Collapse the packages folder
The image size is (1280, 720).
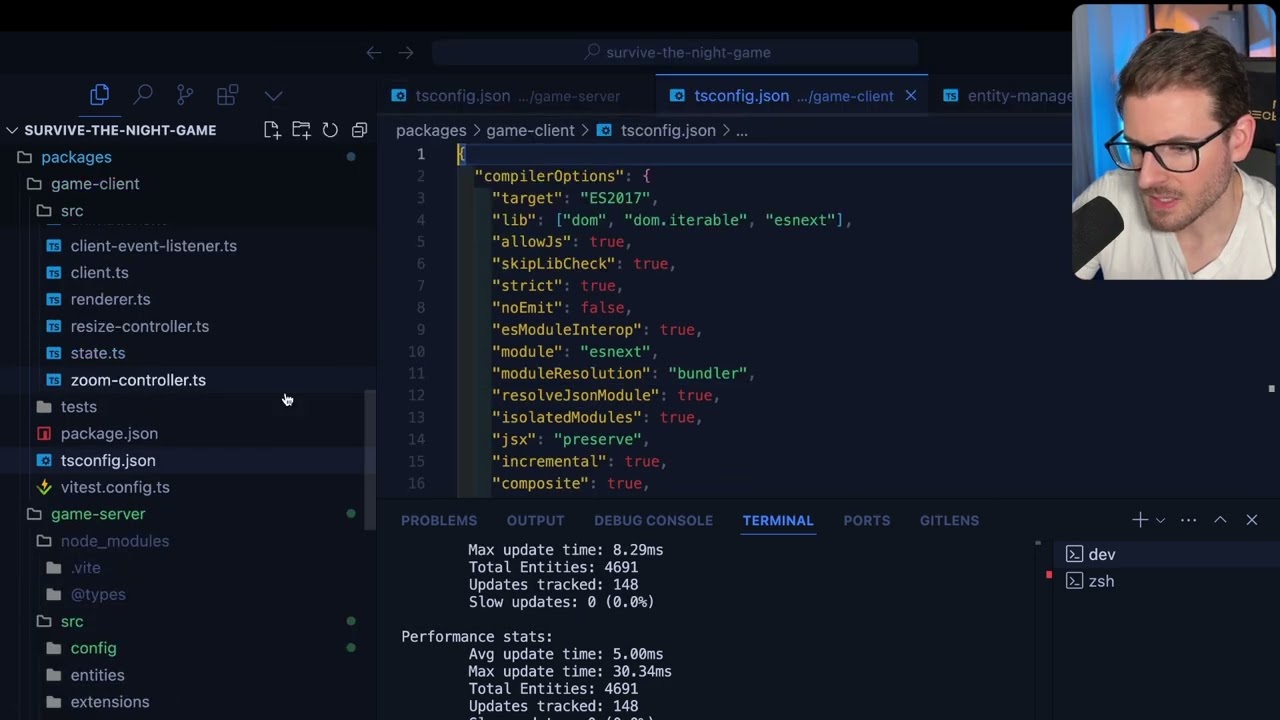tap(76, 157)
